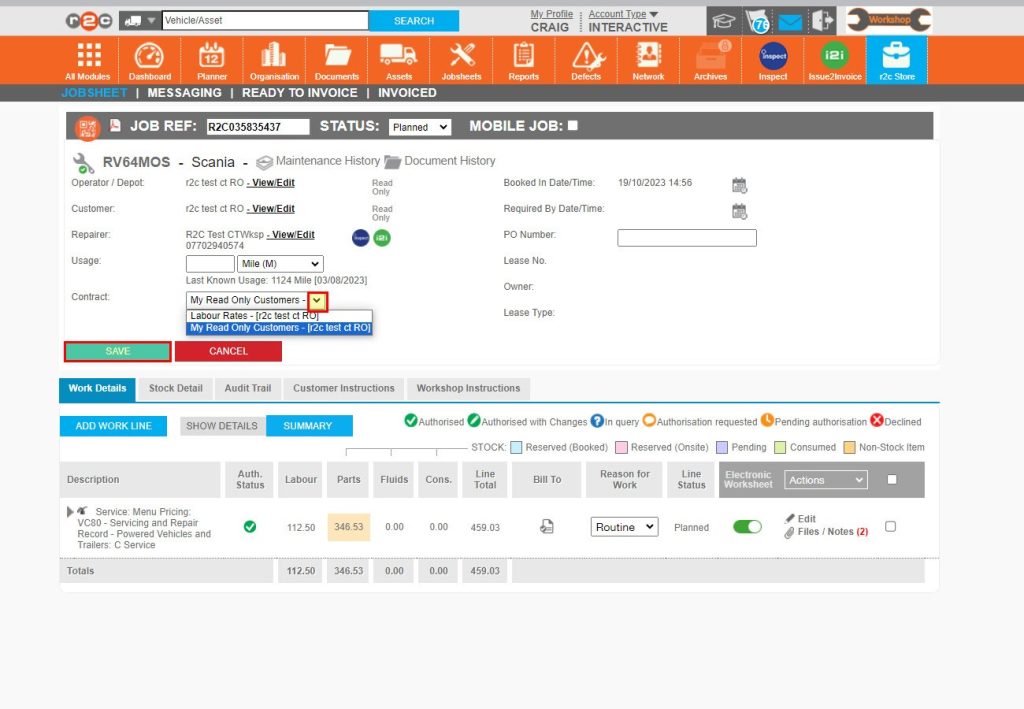Click the notifications icon showing 76
The width and height of the screenshot is (1024, 709).
[x=756, y=22]
